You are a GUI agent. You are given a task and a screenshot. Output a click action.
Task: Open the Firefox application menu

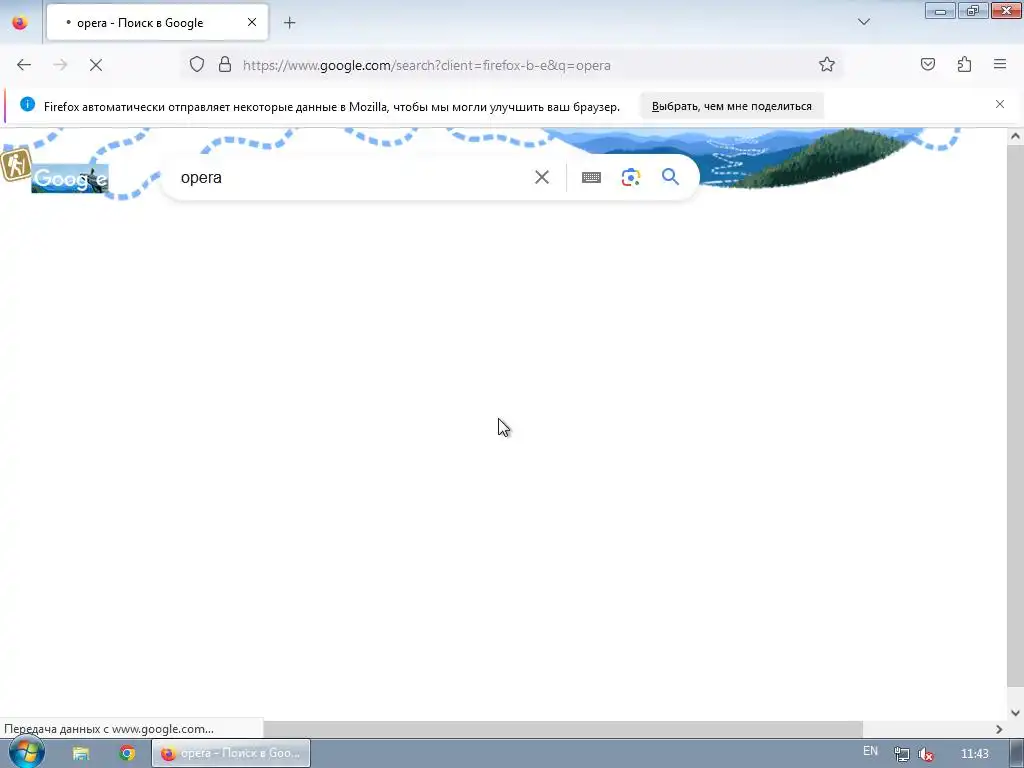[x=1000, y=64]
